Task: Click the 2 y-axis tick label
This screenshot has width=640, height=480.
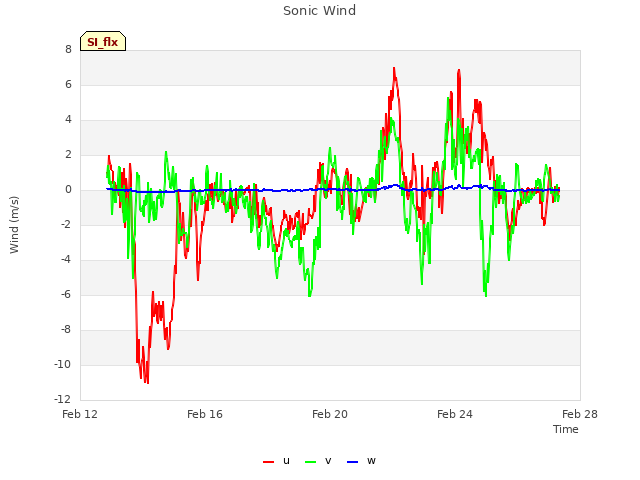Action: (68, 155)
